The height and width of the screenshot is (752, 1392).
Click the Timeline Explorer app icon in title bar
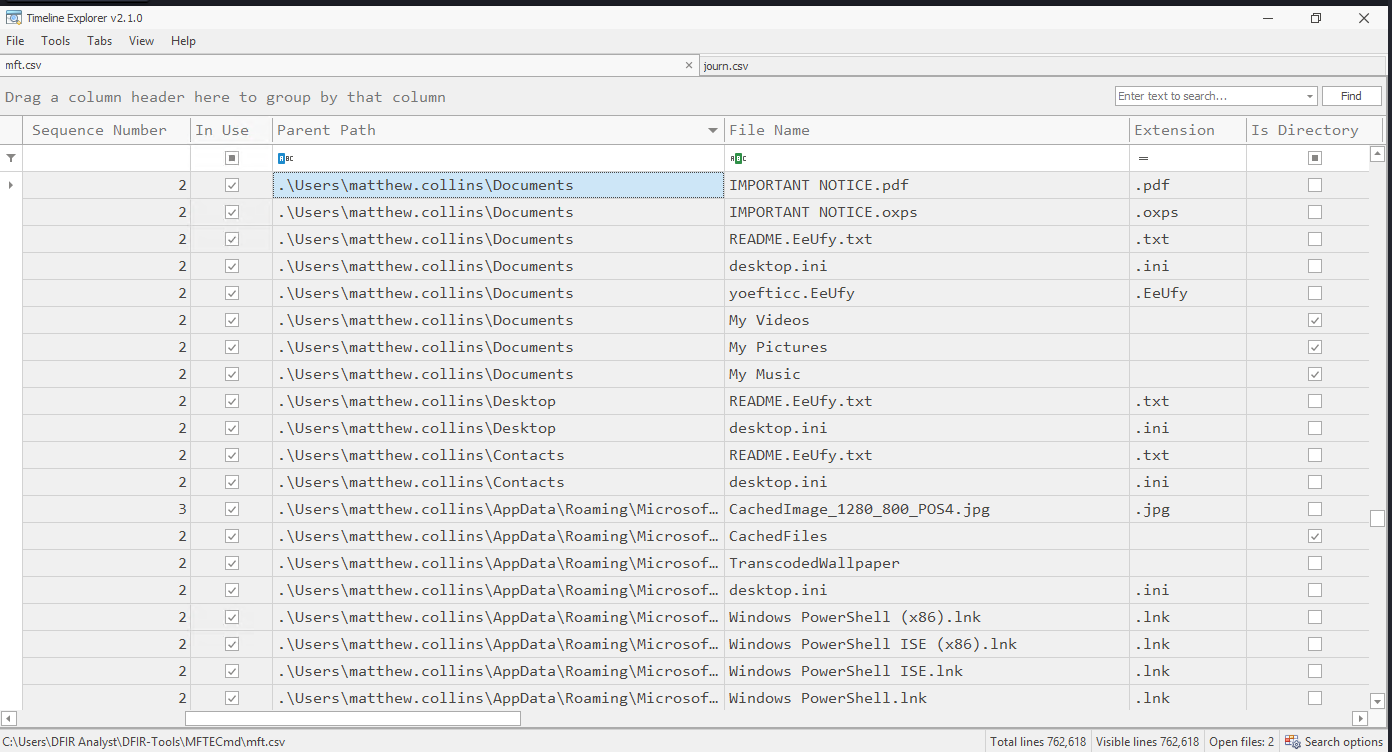click(x=14, y=17)
